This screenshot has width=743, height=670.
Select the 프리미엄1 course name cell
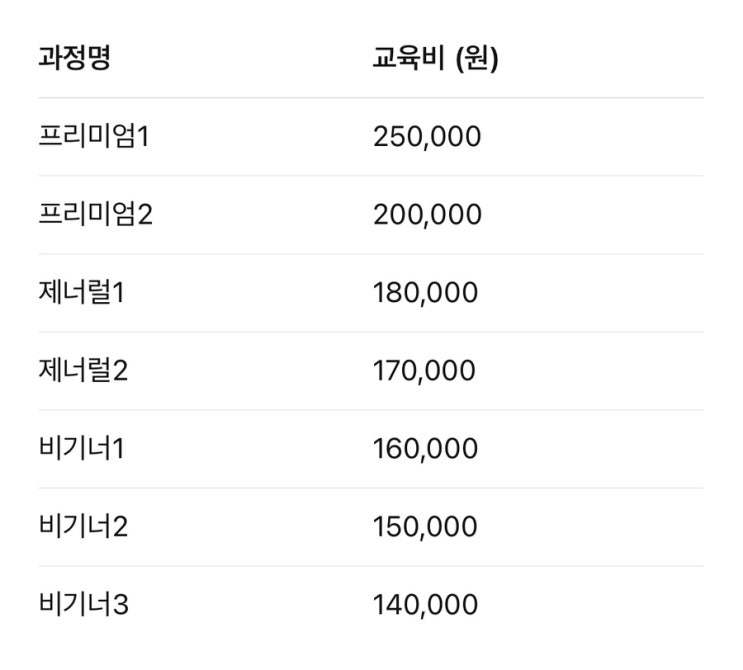[x=93, y=136]
